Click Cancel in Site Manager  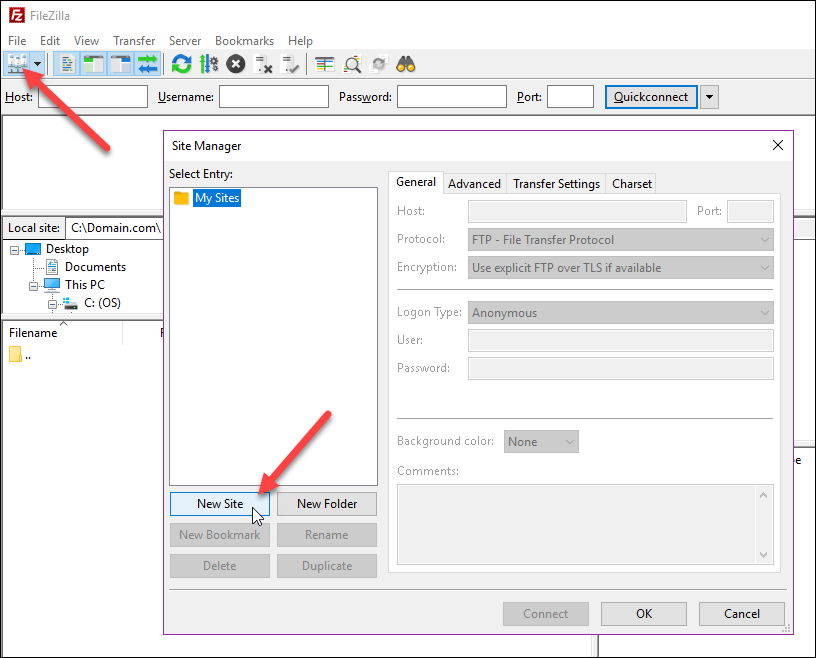pos(742,614)
